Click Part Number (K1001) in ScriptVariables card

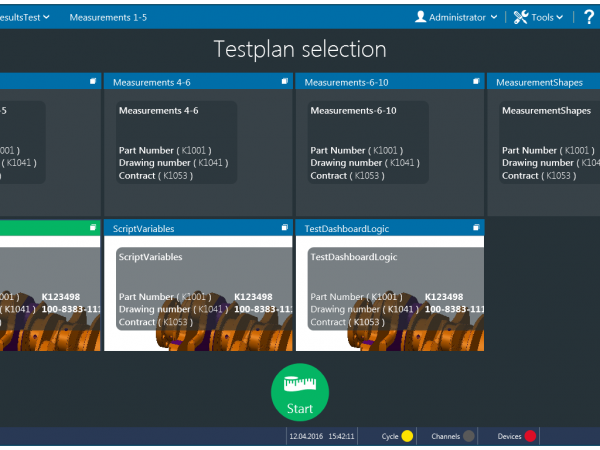click(x=165, y=297)
